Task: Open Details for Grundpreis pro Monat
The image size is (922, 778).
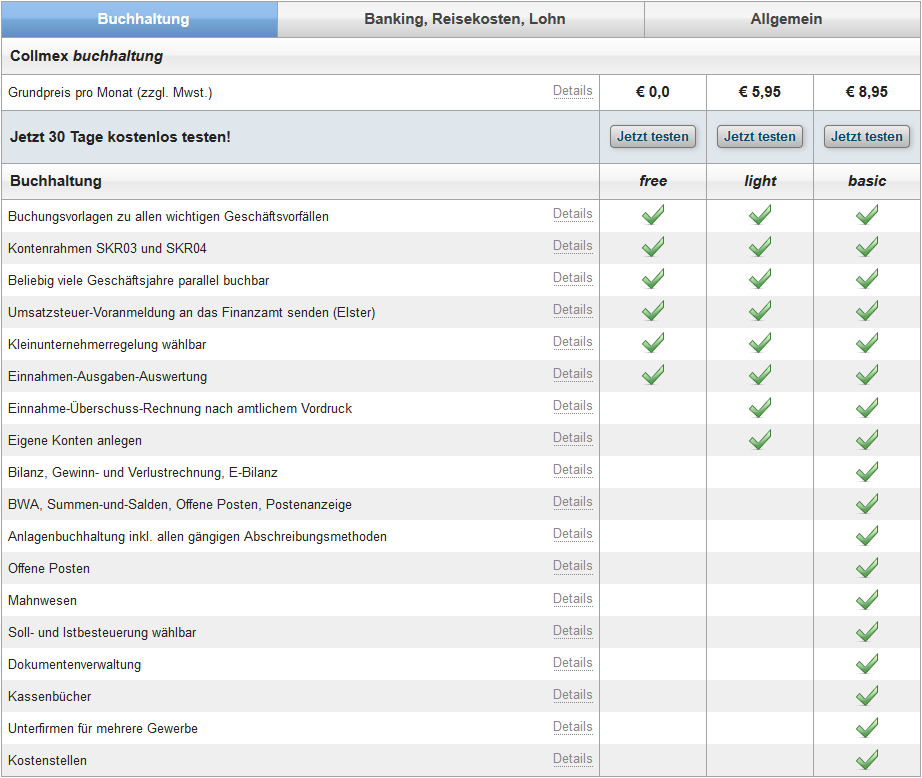Action: coord(573,91)
